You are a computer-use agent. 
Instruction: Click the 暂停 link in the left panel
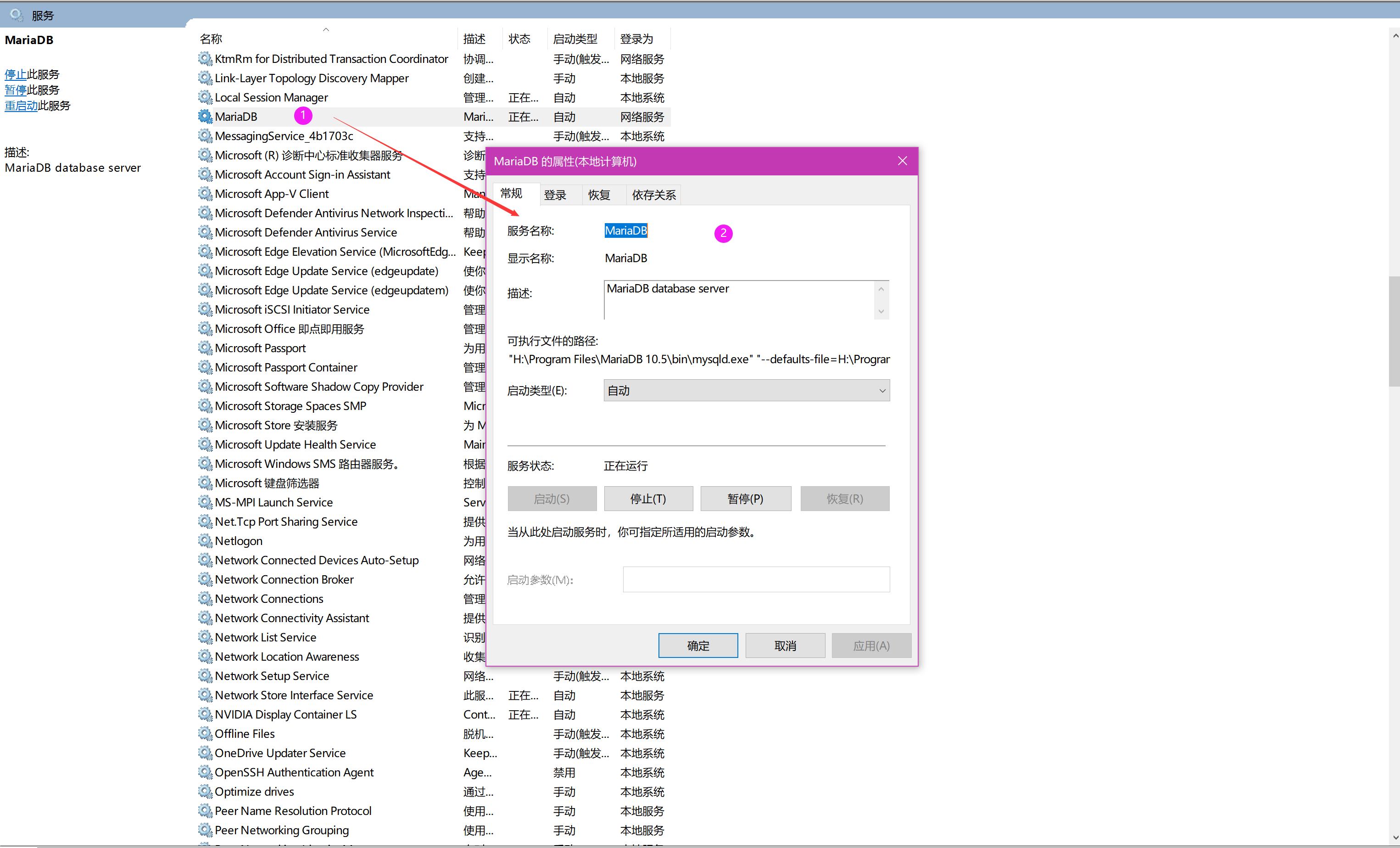click(x=15, y=90)
